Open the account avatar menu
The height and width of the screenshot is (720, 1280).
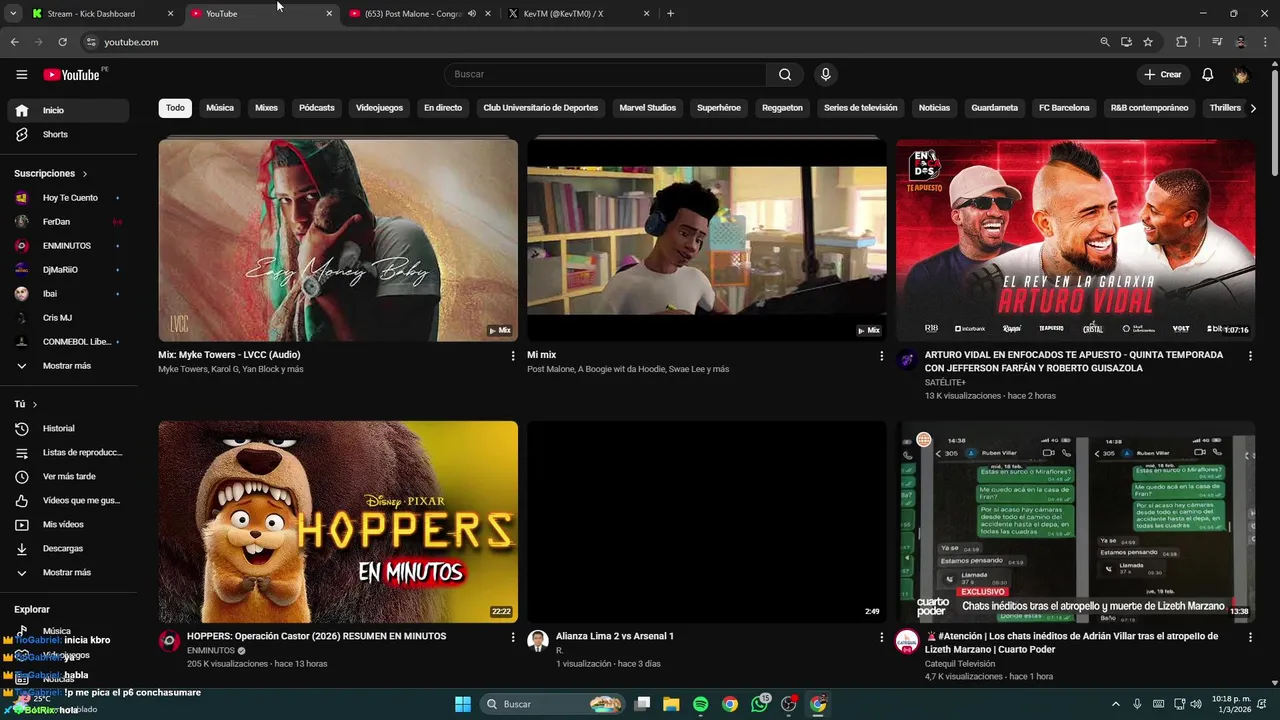(1241, 75)
